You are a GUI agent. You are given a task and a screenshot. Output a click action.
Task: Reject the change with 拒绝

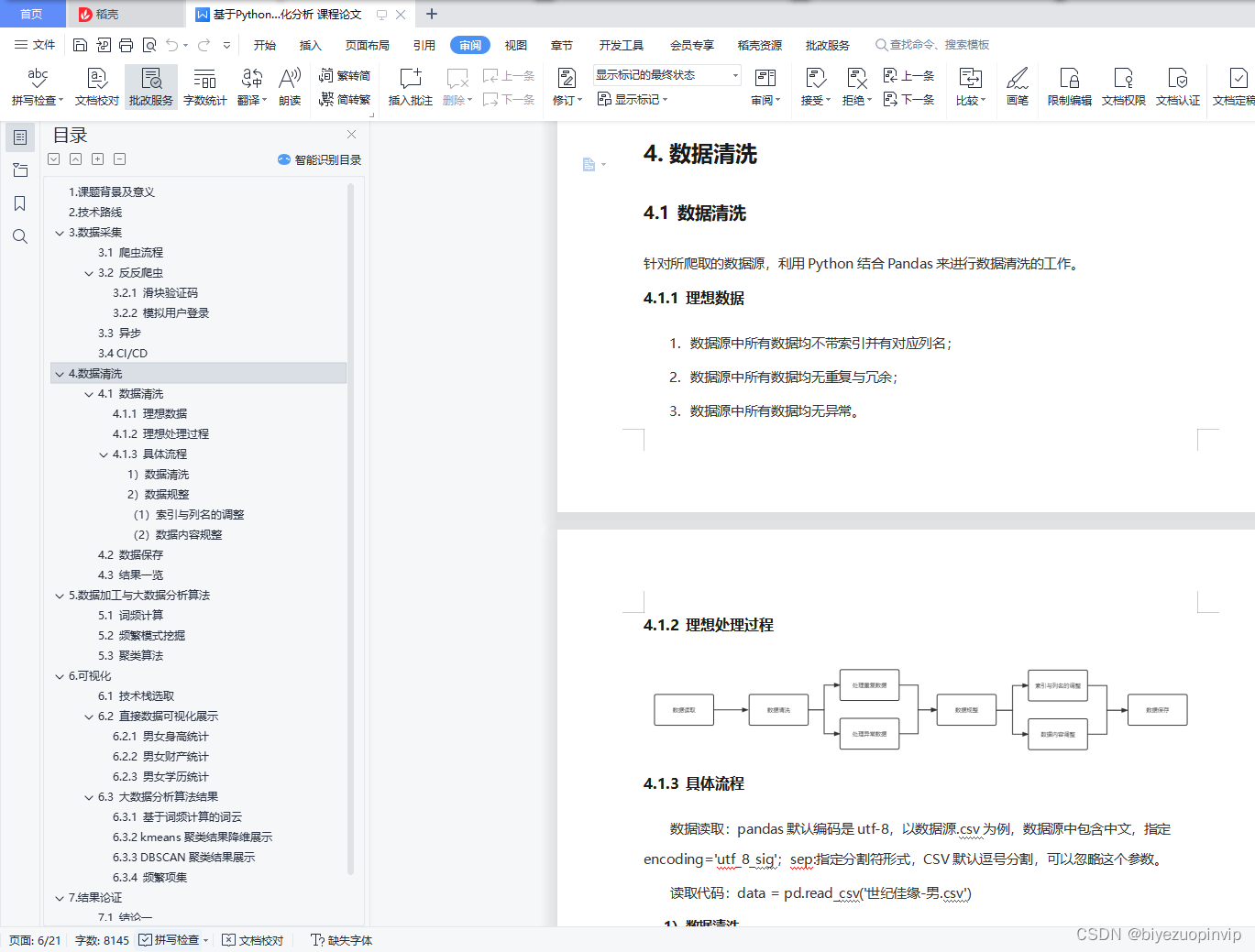tap(856, 87)
